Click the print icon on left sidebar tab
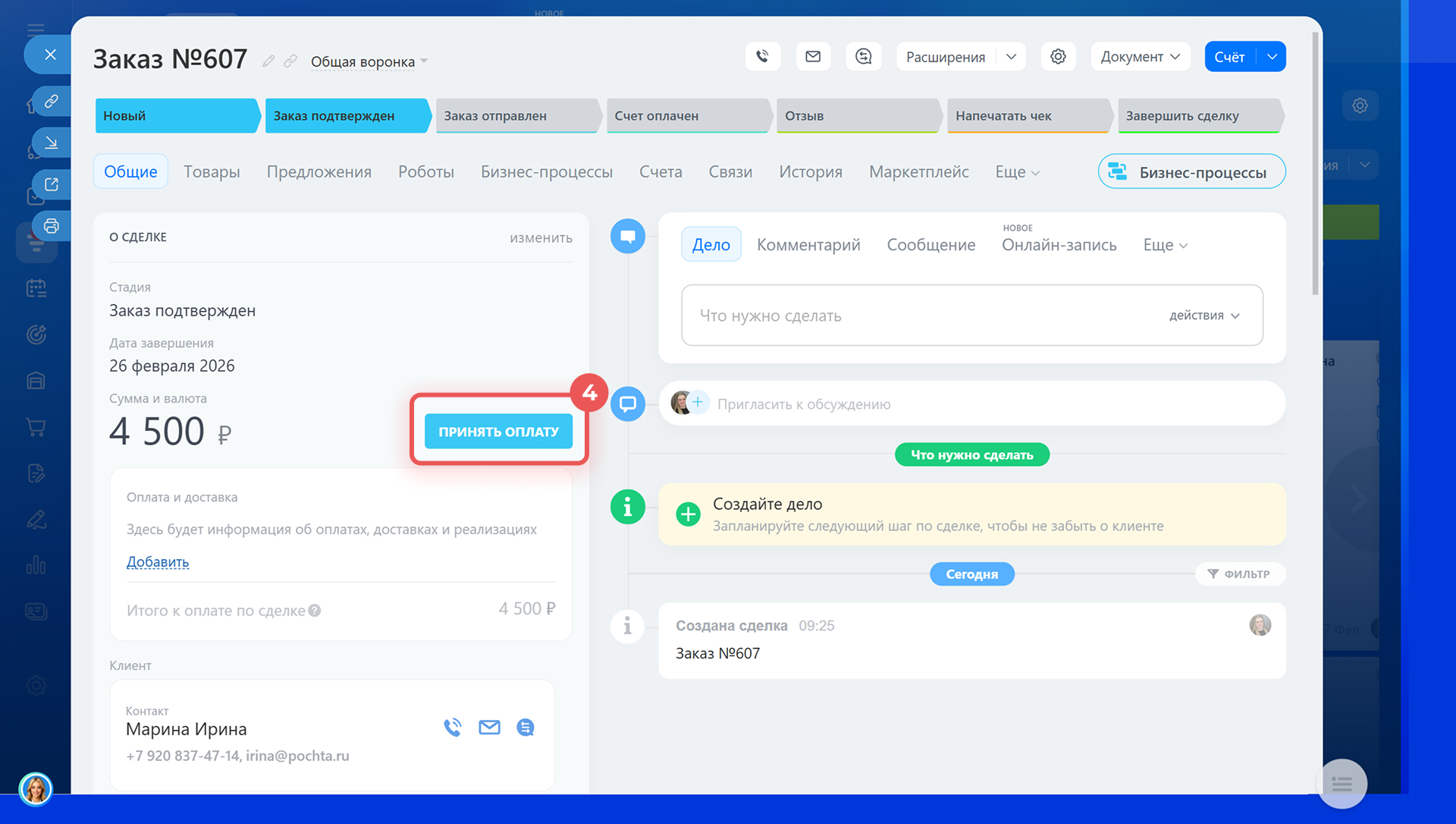Viewport: 1456px width, 824px height. (51, 225)
